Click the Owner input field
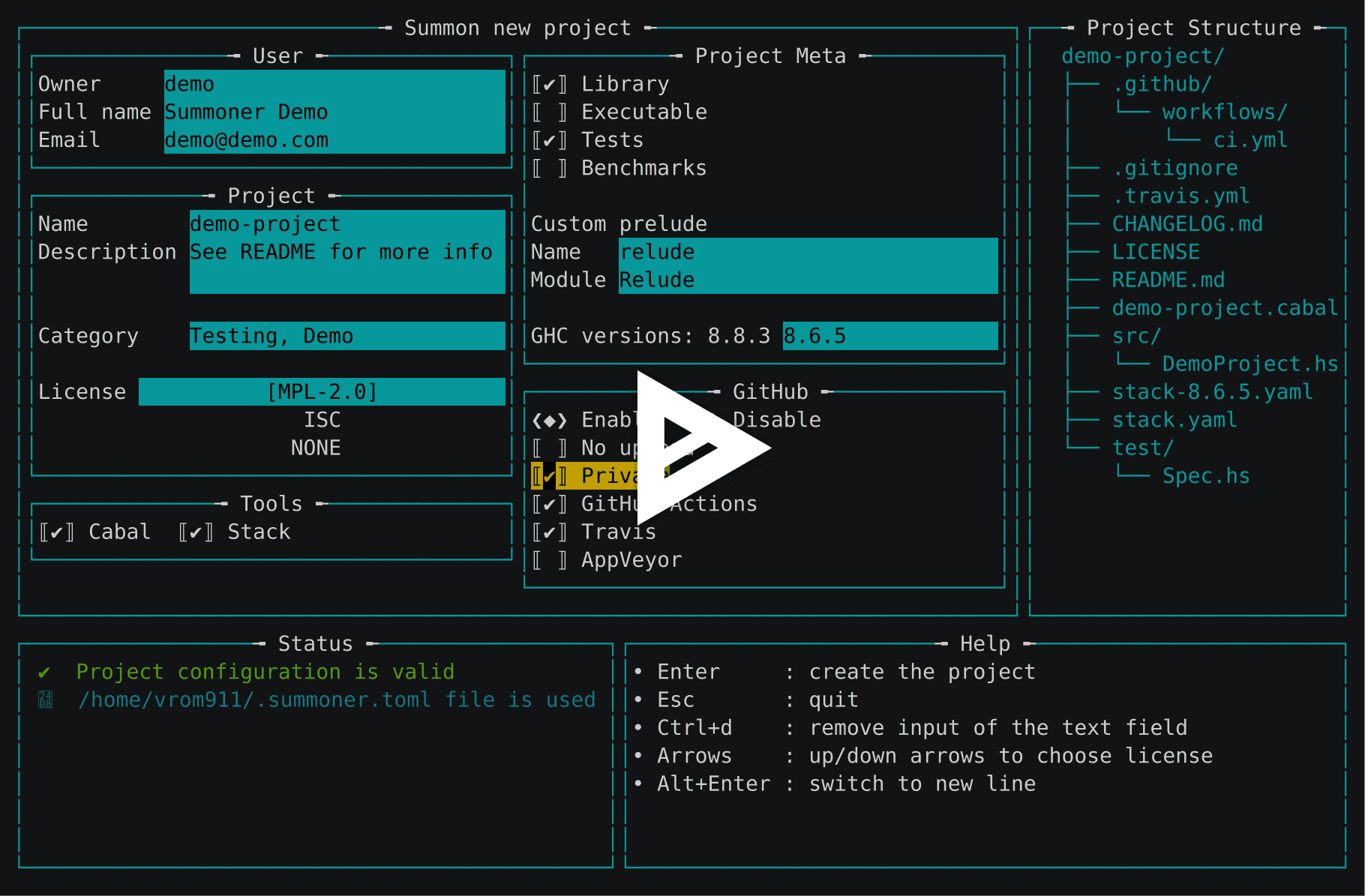Viewport: 1365px width, 896px height. click(x=334, y=84)
